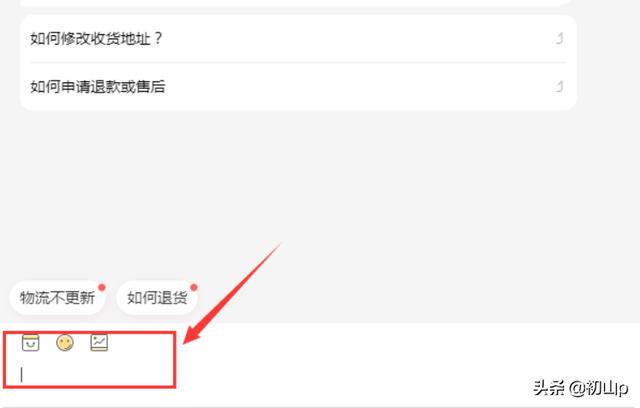
Task: Open FAQ 如何申请退款或售后
Action: 298,86
